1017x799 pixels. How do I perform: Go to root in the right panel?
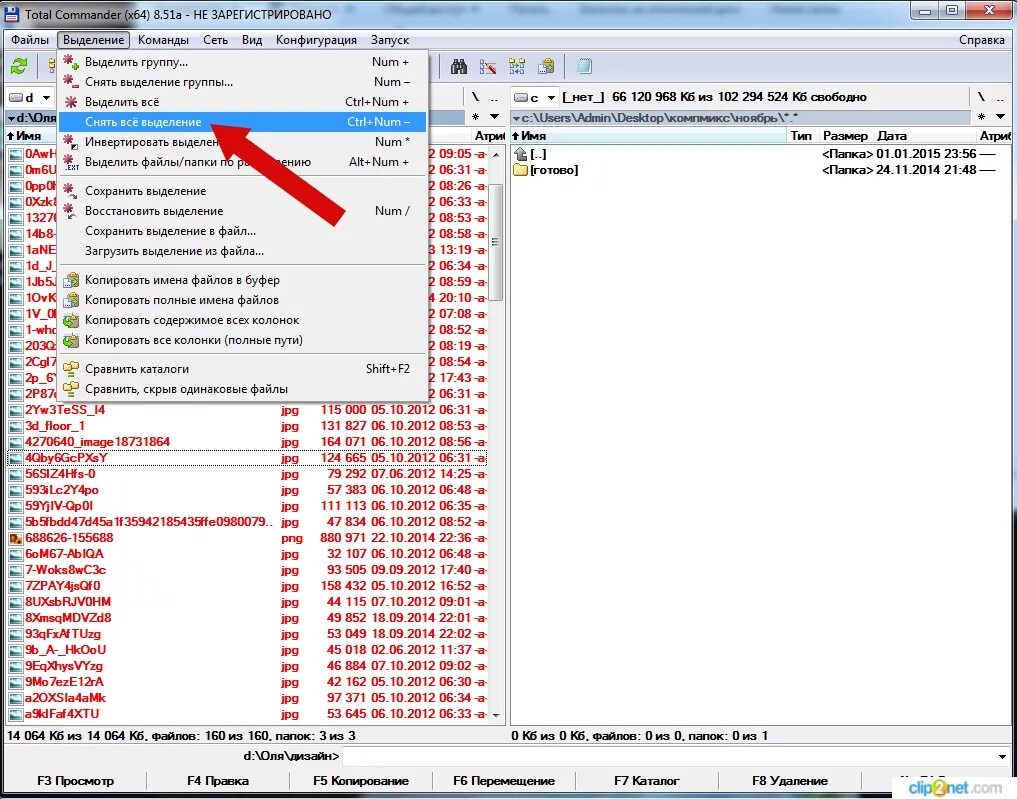981,97
